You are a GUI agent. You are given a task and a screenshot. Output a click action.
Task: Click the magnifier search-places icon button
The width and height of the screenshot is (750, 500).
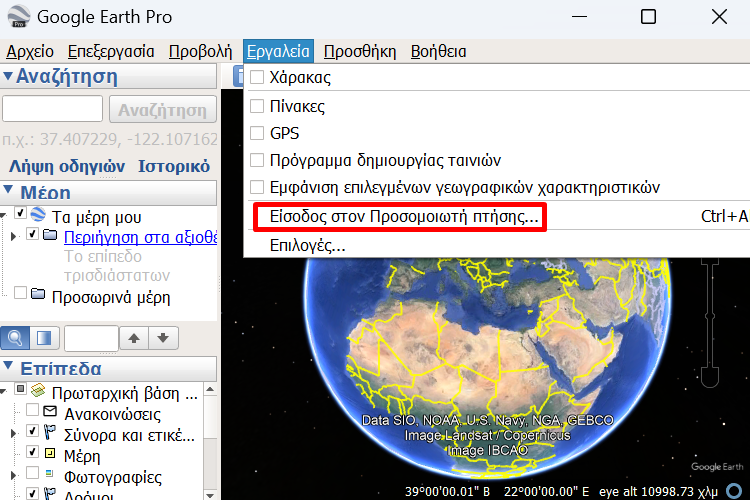15,338
